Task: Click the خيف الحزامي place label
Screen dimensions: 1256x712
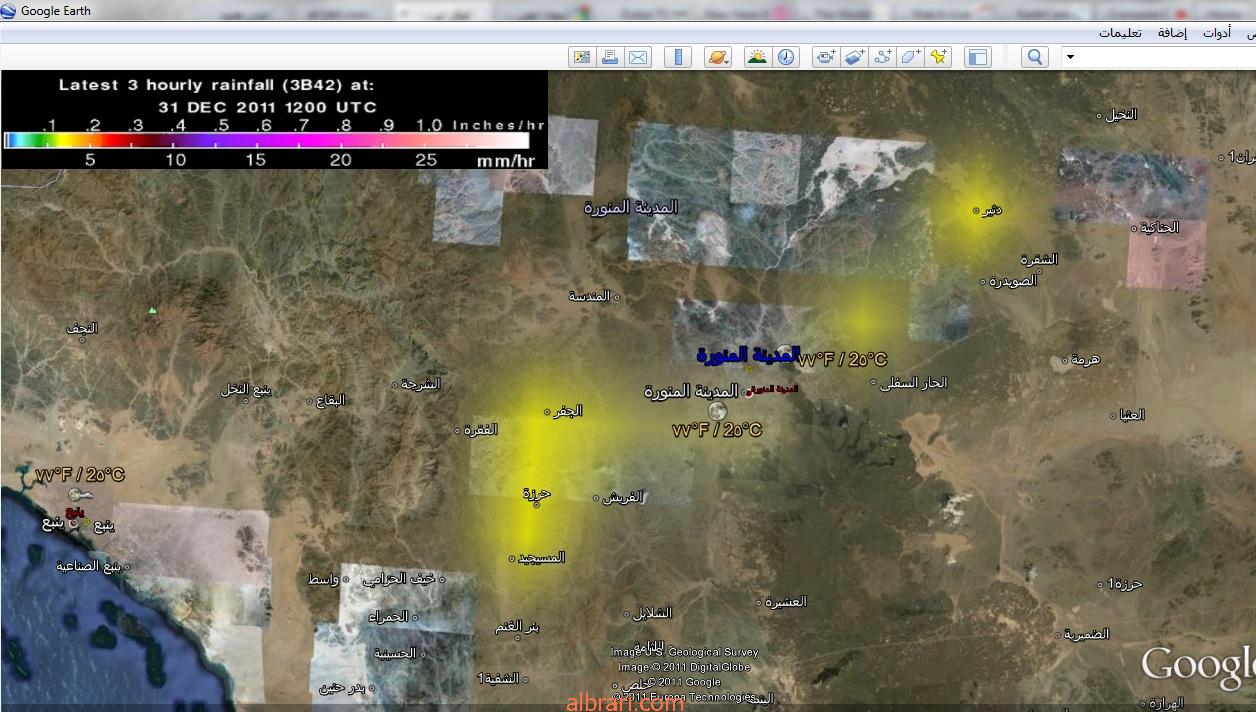Action: [x=399, y=578]
